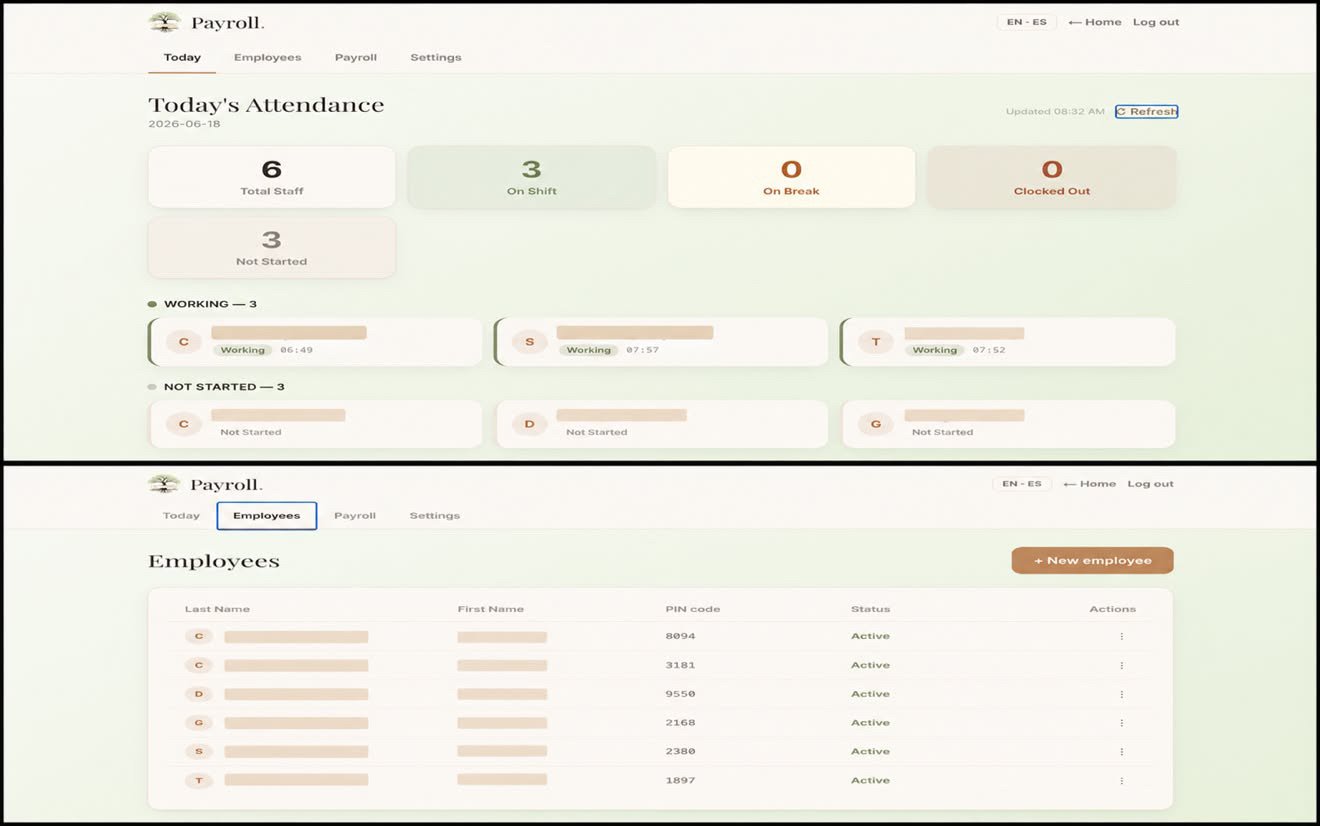This screenshot has height=826, width=1320.
Task: Open actions menu for PIN 8094 row
Action: tap(1121, 636)
